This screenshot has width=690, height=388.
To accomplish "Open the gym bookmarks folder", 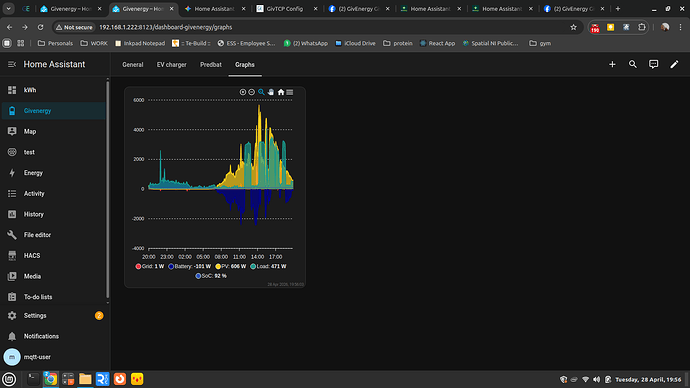I will click(540, 43).
